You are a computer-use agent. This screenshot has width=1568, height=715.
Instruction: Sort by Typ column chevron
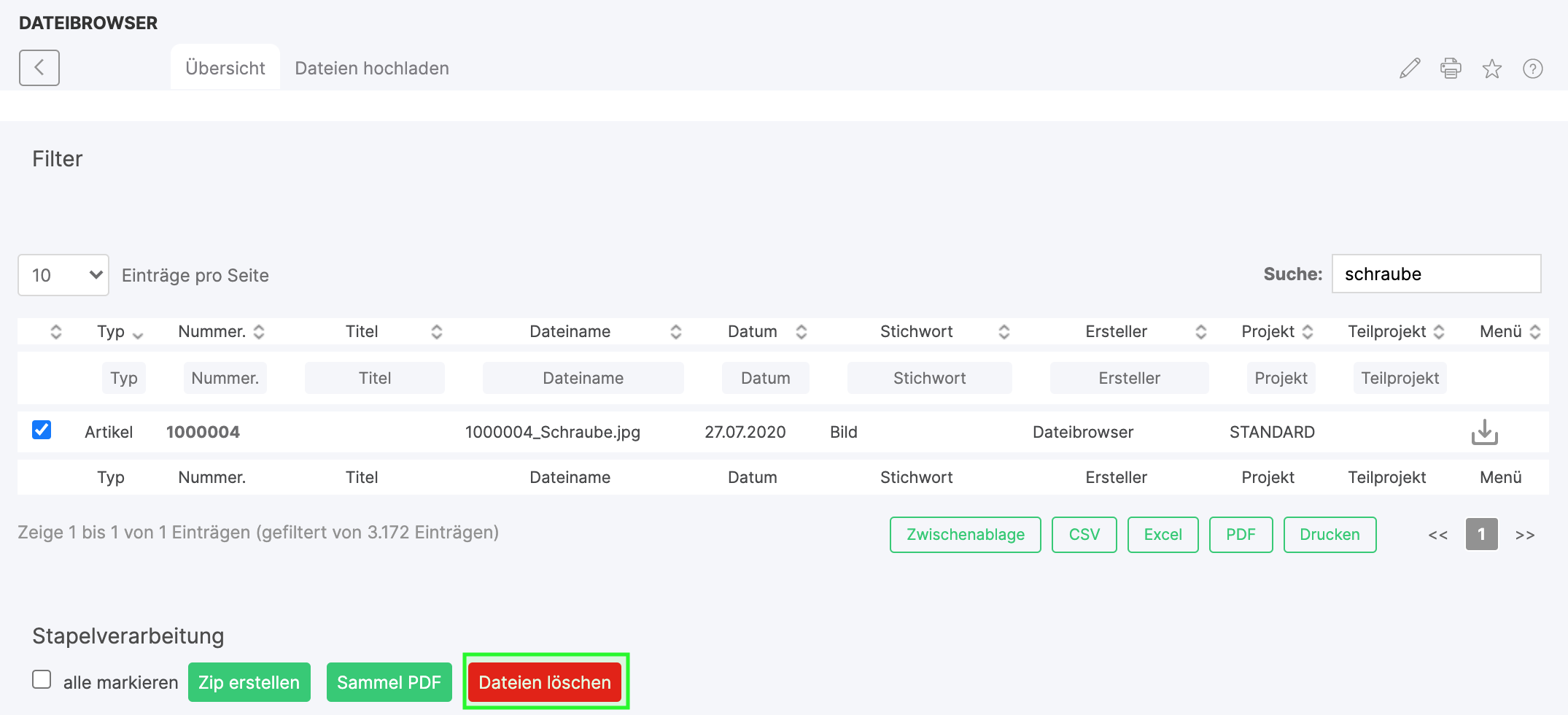pos(137,333)
